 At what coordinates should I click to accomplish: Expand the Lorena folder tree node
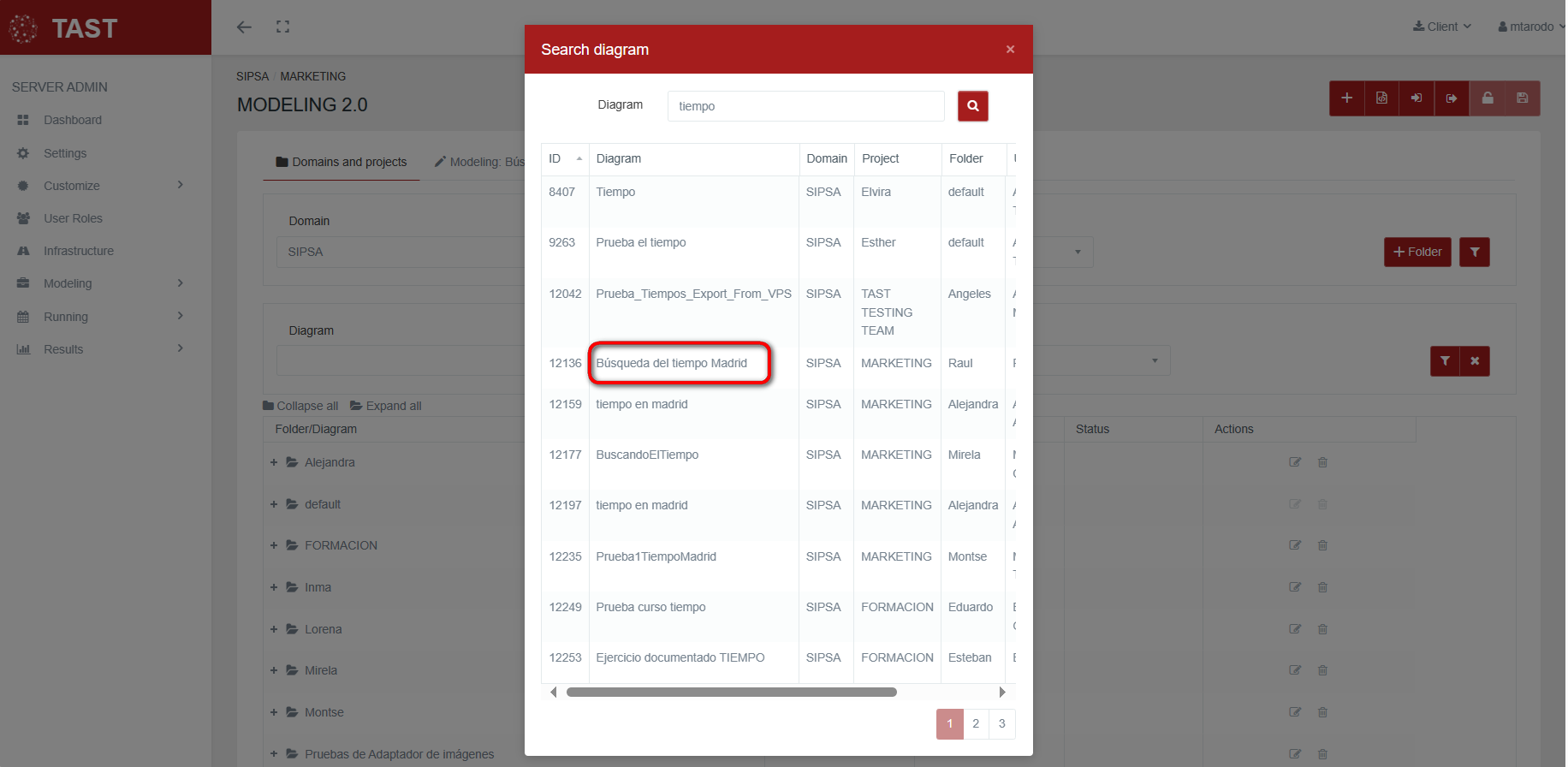(x=274, y=629)
